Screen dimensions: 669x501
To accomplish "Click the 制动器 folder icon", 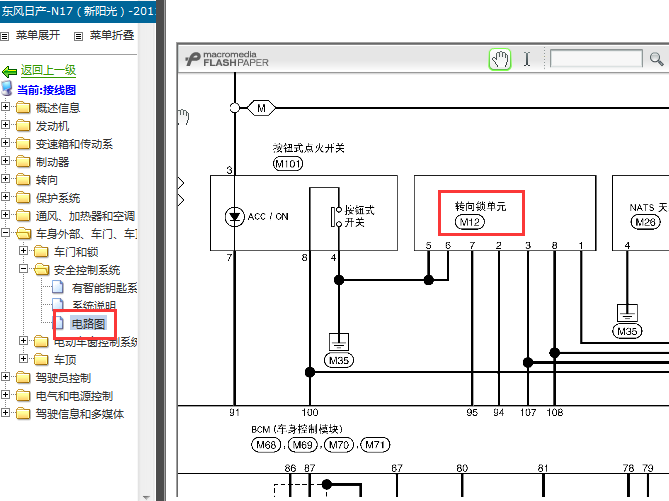I will click(x=23, y=161).
